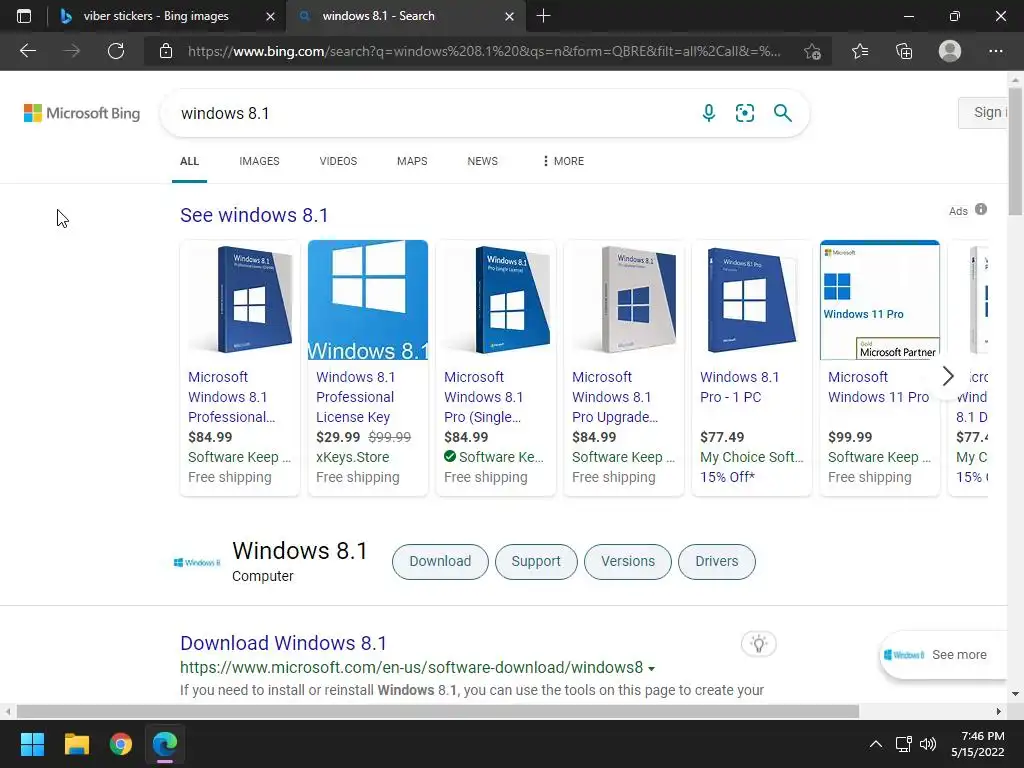Screen dimensions: 1024x768
Task: Open See windows 8.1 heading link
Action: [x=254, y=216]
